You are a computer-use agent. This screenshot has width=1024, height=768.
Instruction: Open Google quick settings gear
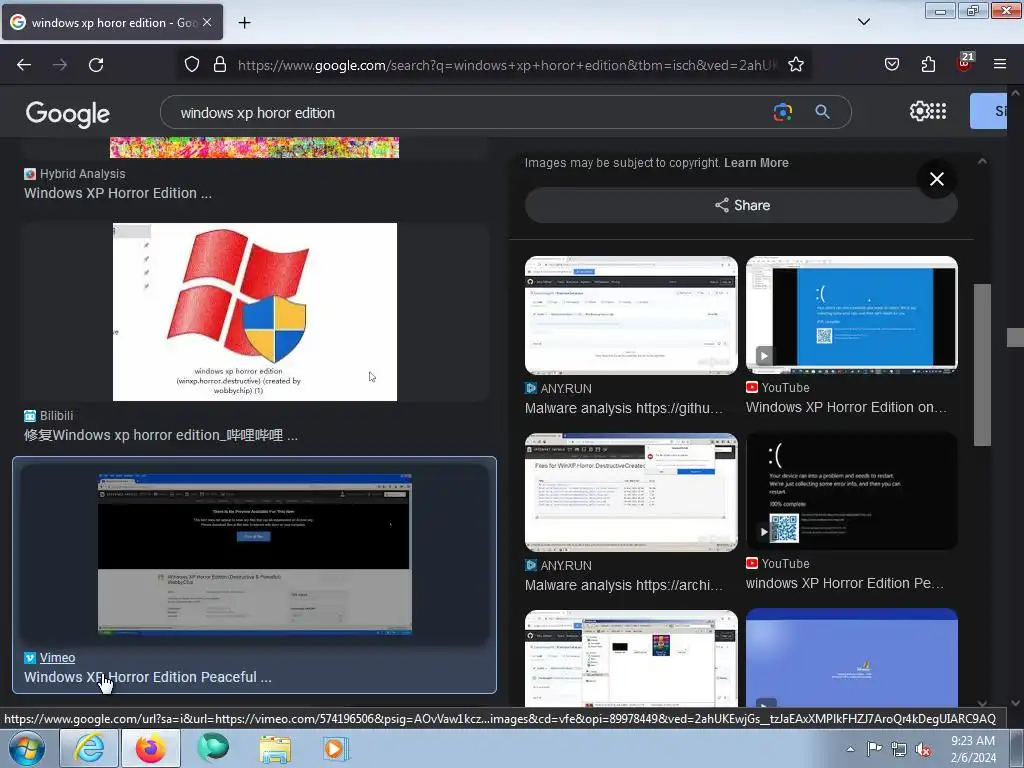coord(919,111)
